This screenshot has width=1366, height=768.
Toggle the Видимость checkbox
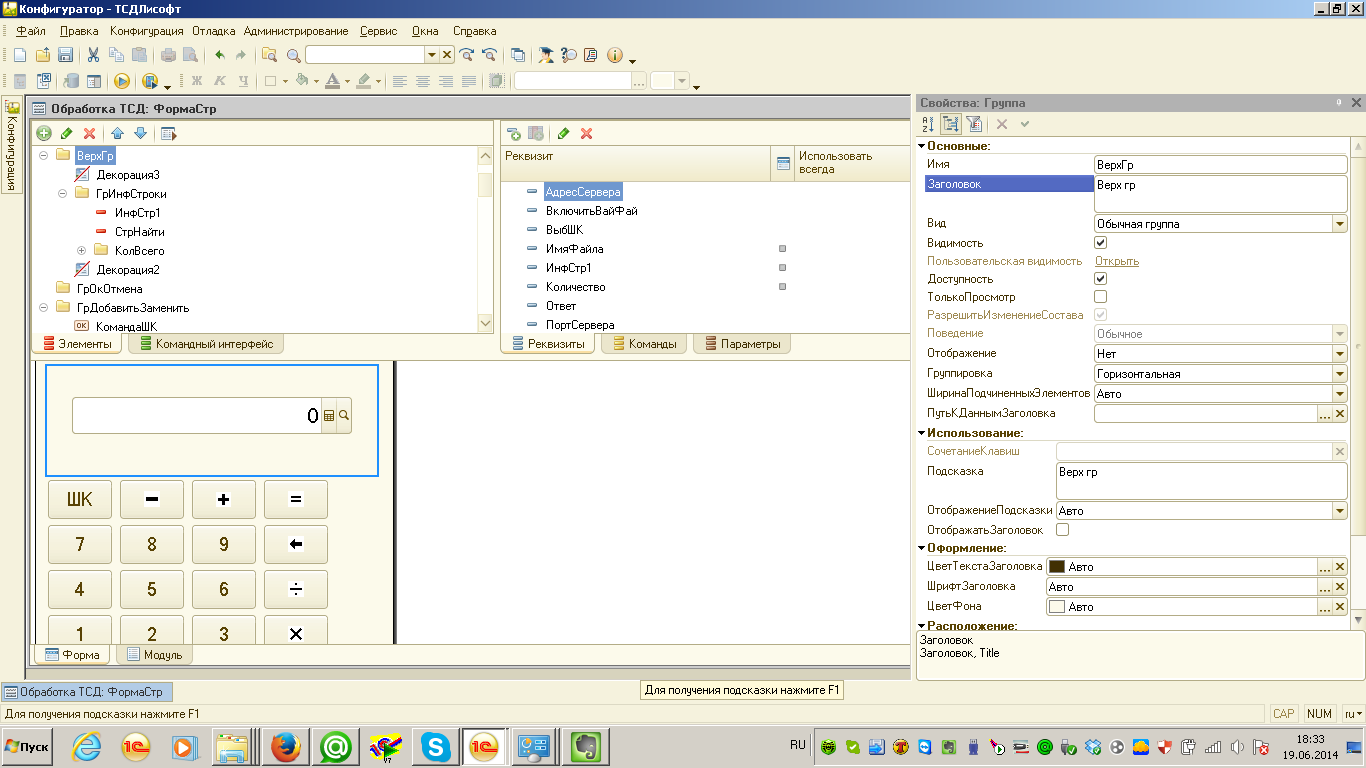(x=1101, y=243)
